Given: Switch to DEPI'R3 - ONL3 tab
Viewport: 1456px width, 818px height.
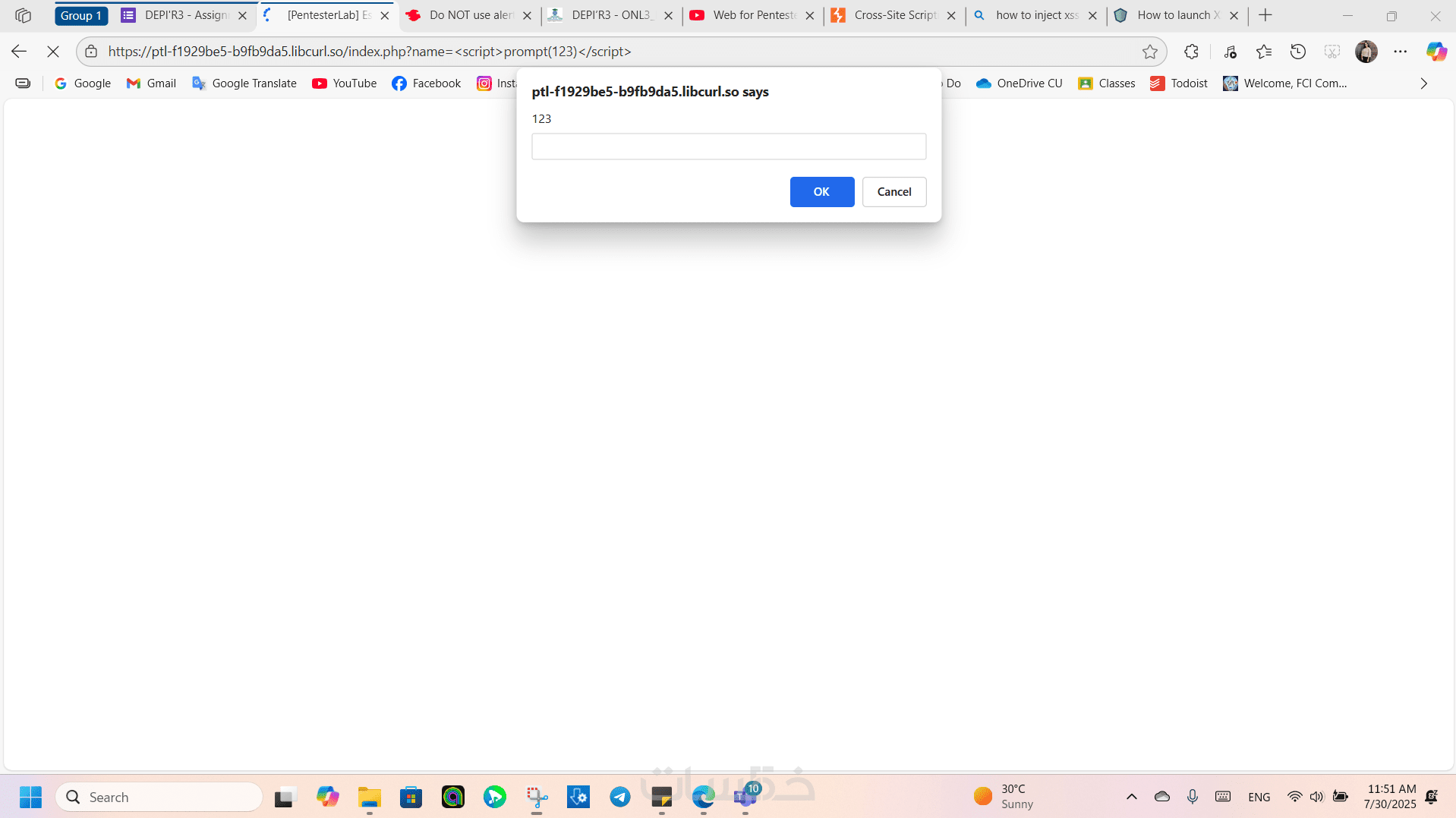Looking at the screenshot, I should pyautogui.click(x=610, y=15).
